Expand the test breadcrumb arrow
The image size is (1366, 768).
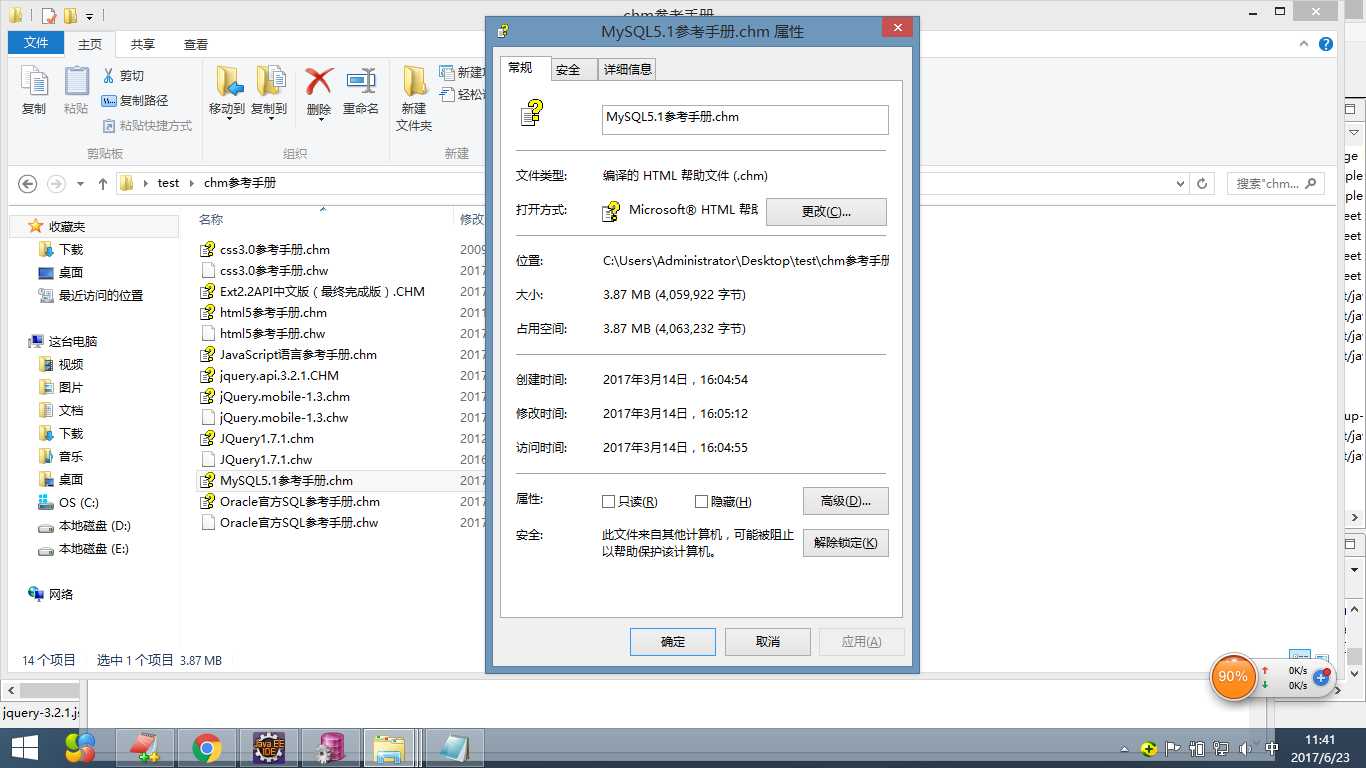192,183
